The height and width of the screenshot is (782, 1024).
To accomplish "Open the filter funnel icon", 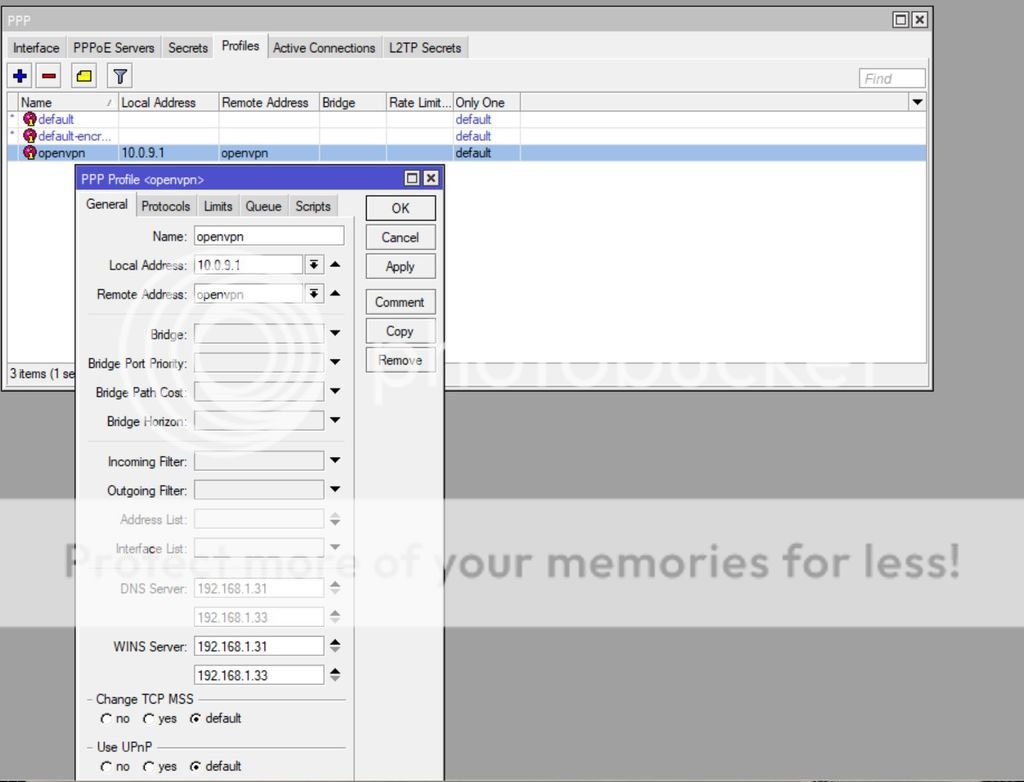I will coord(120,76).
